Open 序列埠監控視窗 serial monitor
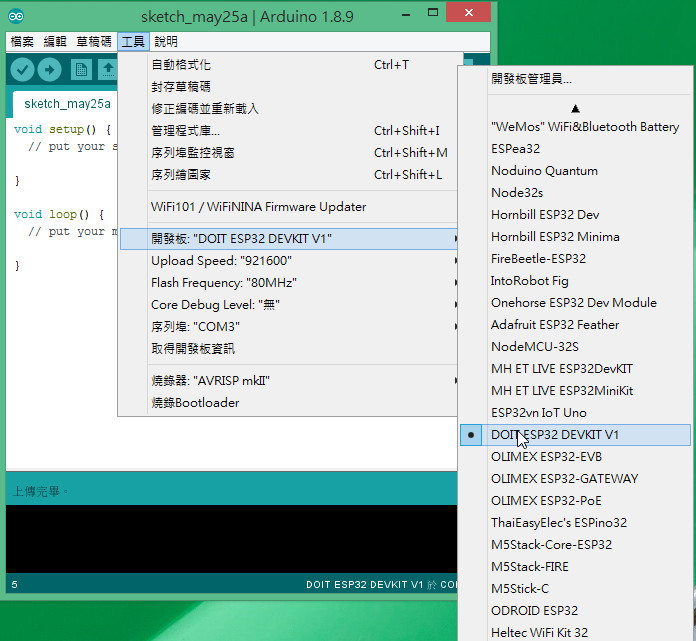Screen dimensions: 696x641 [289, 153]
